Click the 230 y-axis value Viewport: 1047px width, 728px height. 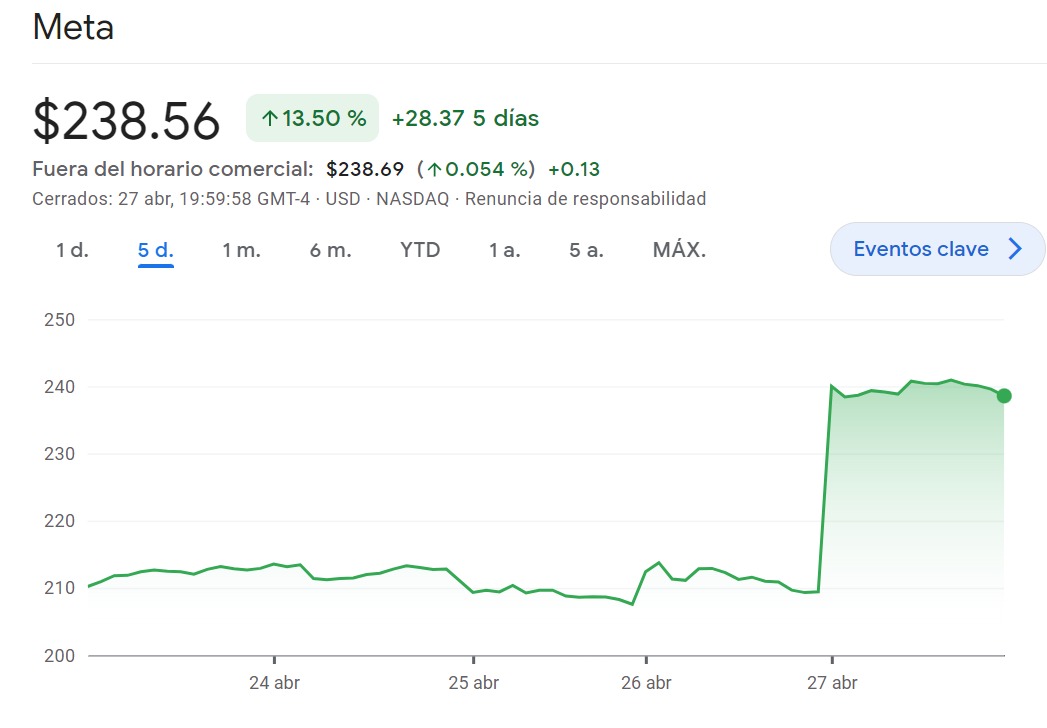[x=59, y=454]
